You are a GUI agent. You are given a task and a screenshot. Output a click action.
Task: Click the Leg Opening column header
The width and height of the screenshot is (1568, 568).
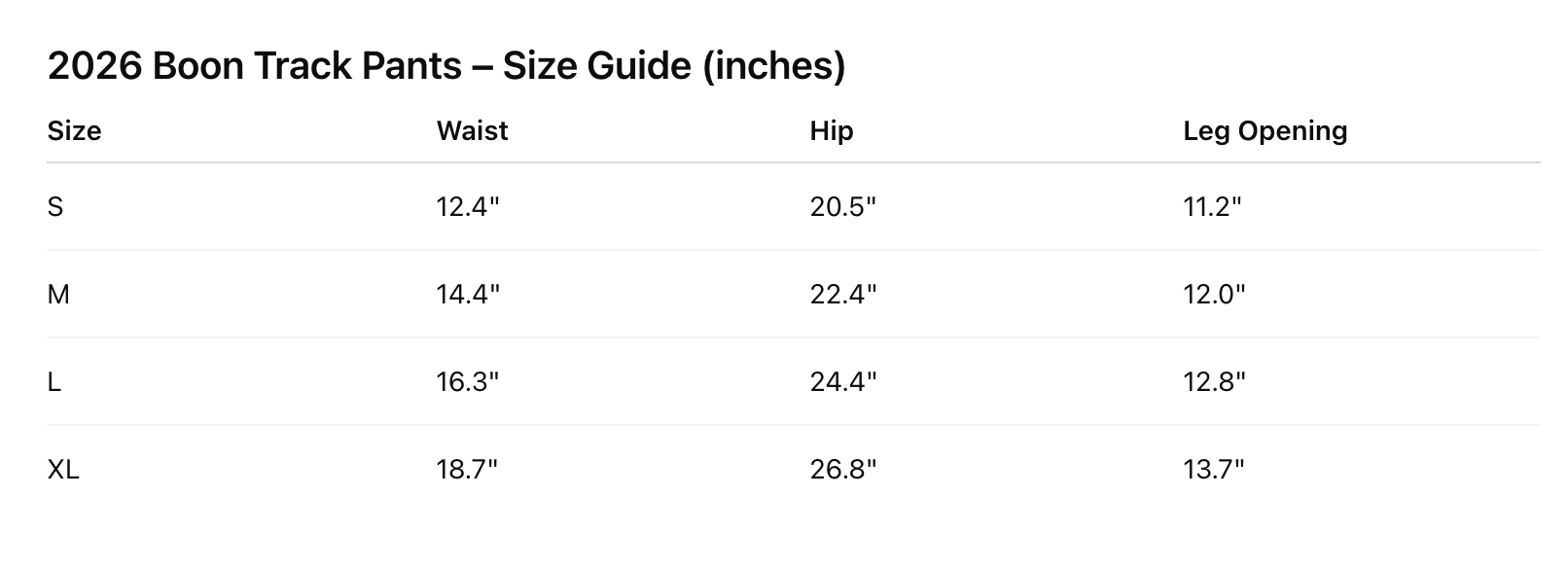1265,131
